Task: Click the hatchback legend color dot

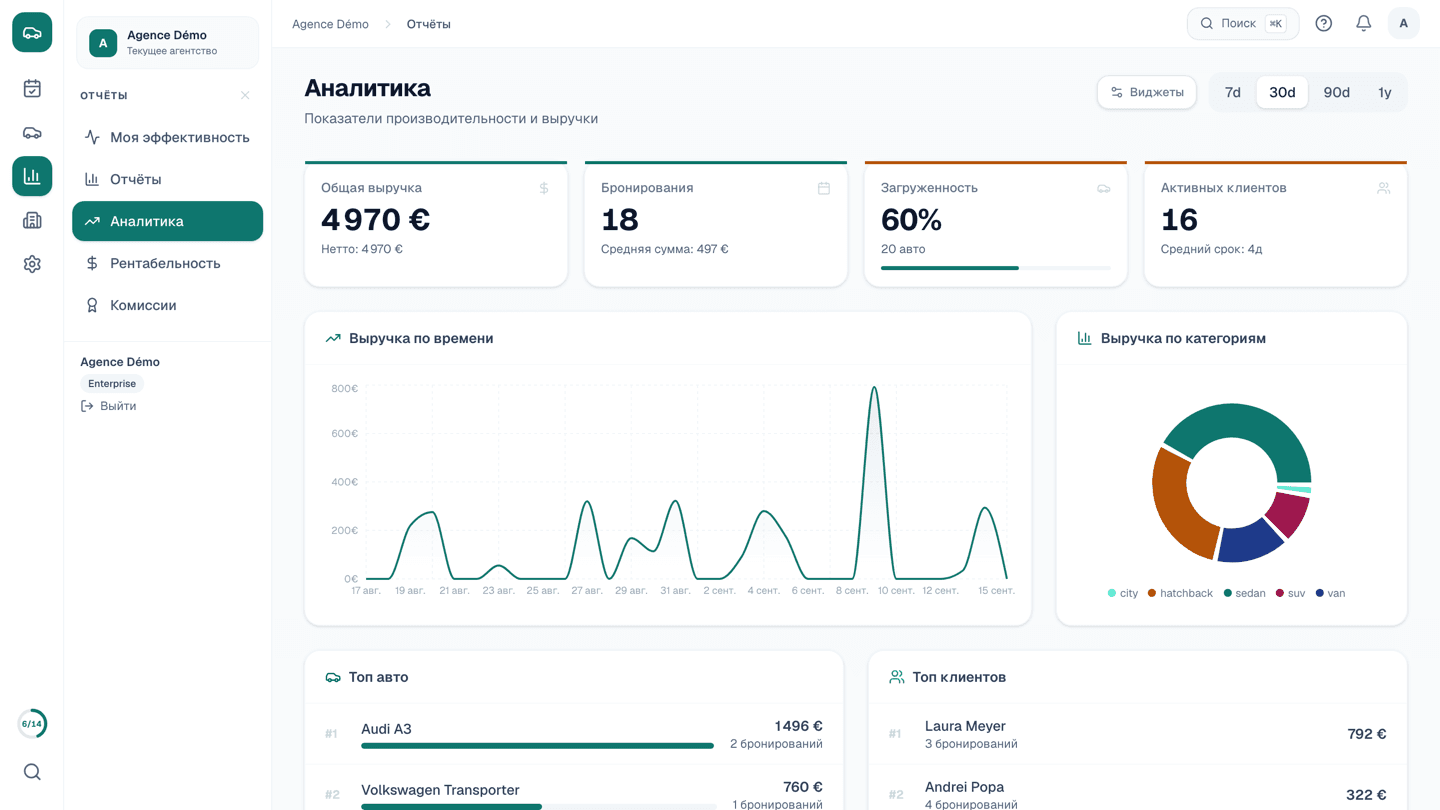Action: (1152, 593)
